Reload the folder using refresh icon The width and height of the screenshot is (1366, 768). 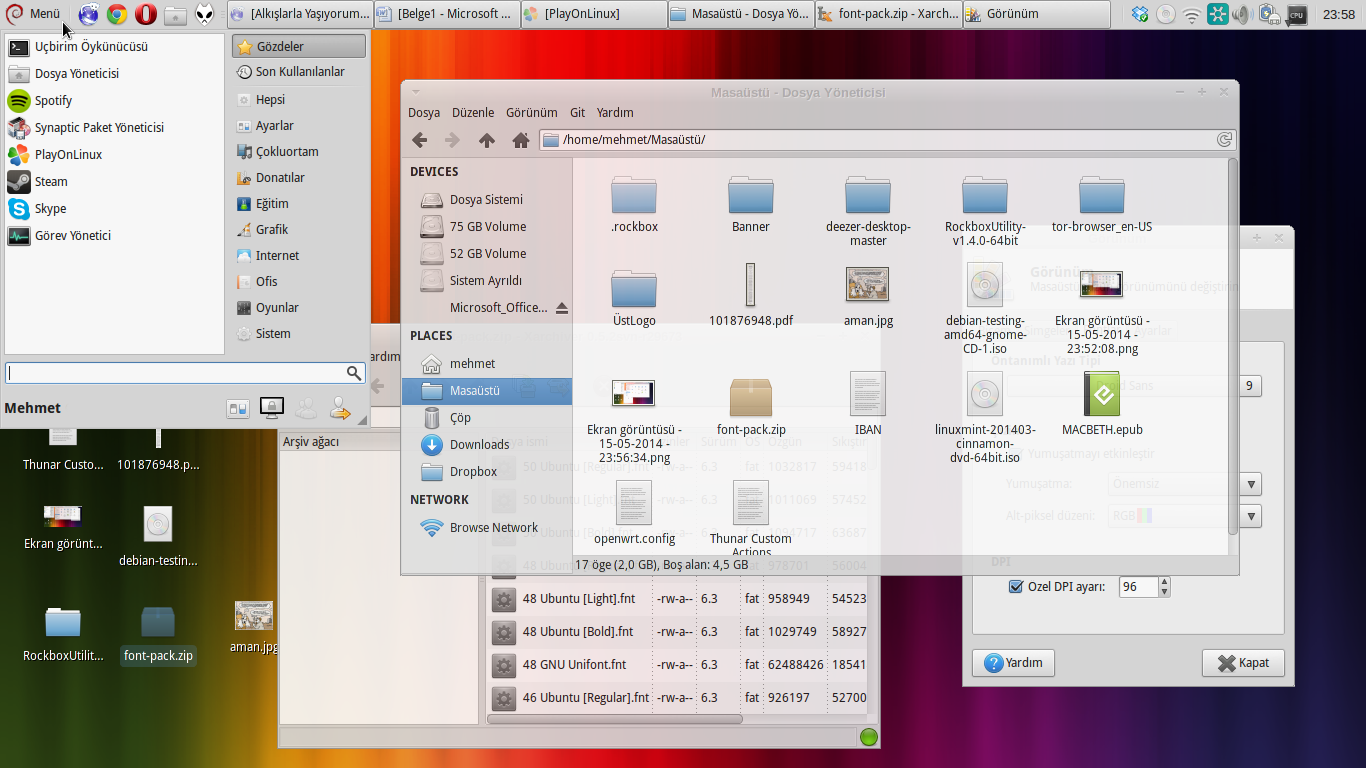click(1224, 140)
